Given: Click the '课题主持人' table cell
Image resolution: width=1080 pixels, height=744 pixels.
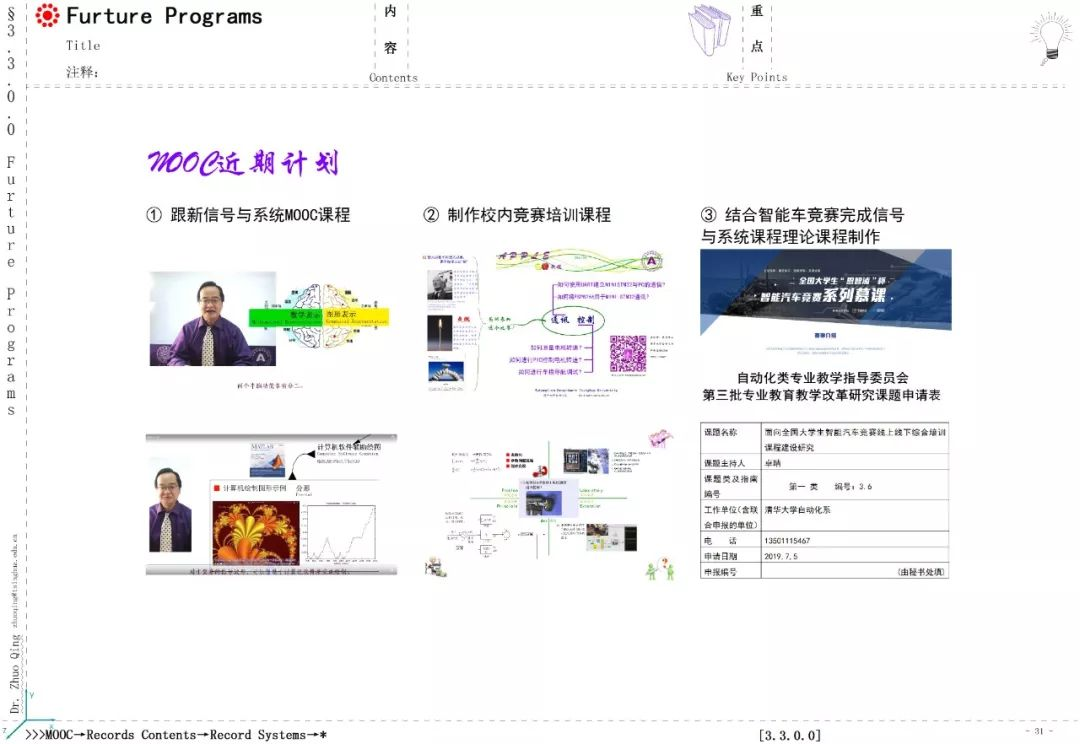Looking at the screenshot, I should 731,463.
